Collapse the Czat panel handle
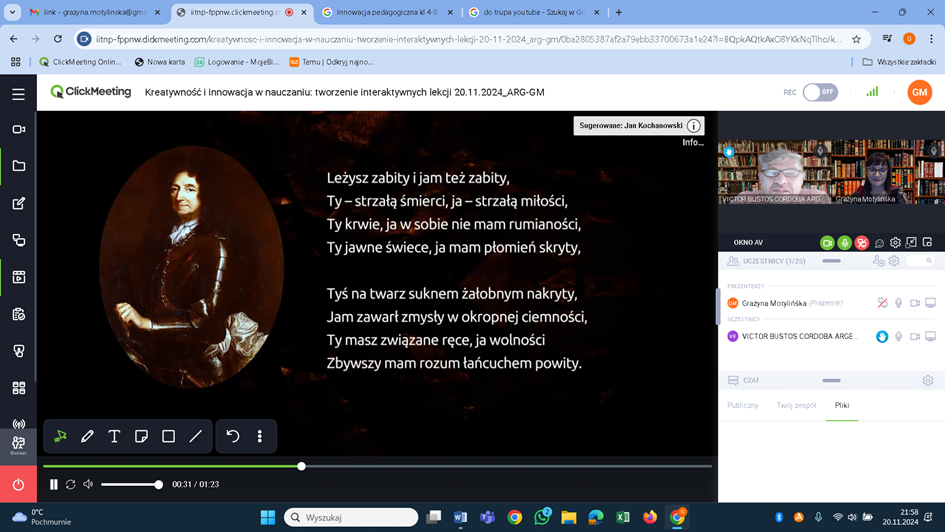This screenshot has width=945, height=532. click(831, 380)
